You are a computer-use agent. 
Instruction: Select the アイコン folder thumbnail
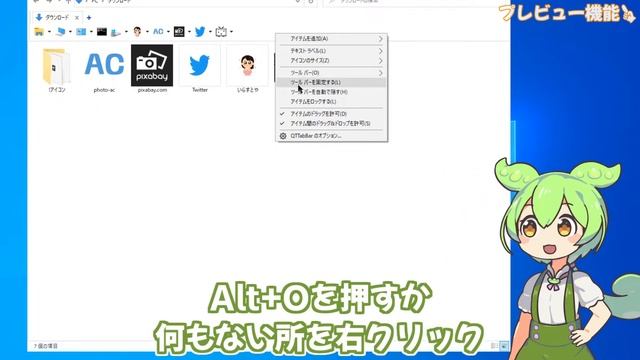56,69
